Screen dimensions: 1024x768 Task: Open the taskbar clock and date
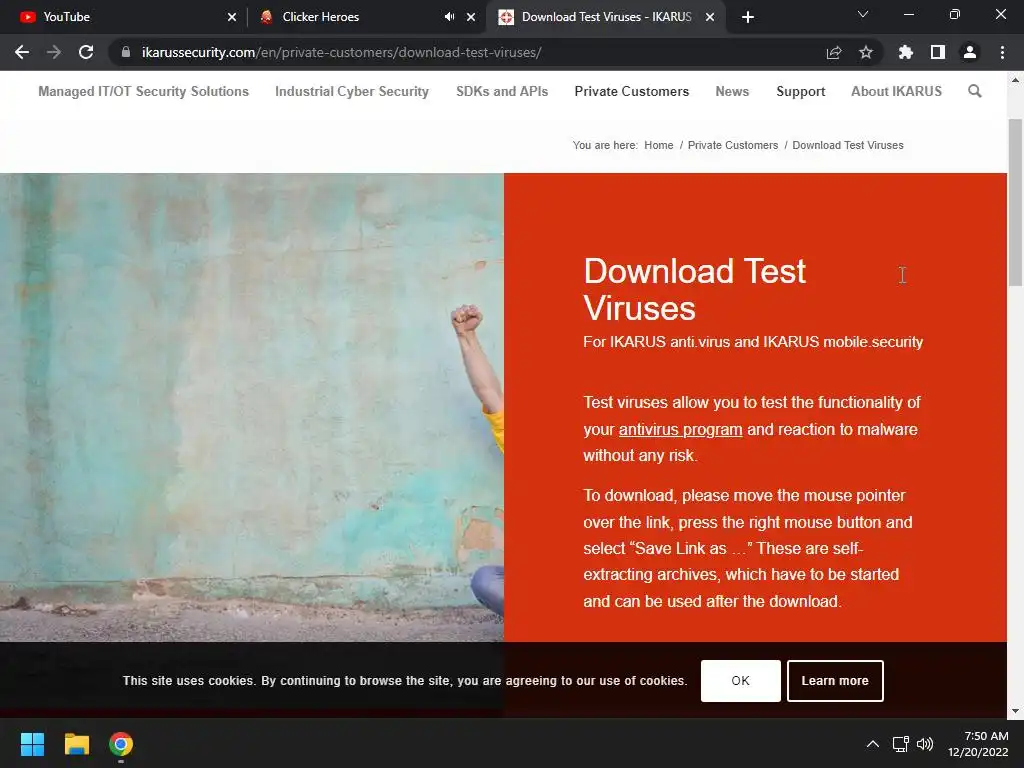point(978,744)
